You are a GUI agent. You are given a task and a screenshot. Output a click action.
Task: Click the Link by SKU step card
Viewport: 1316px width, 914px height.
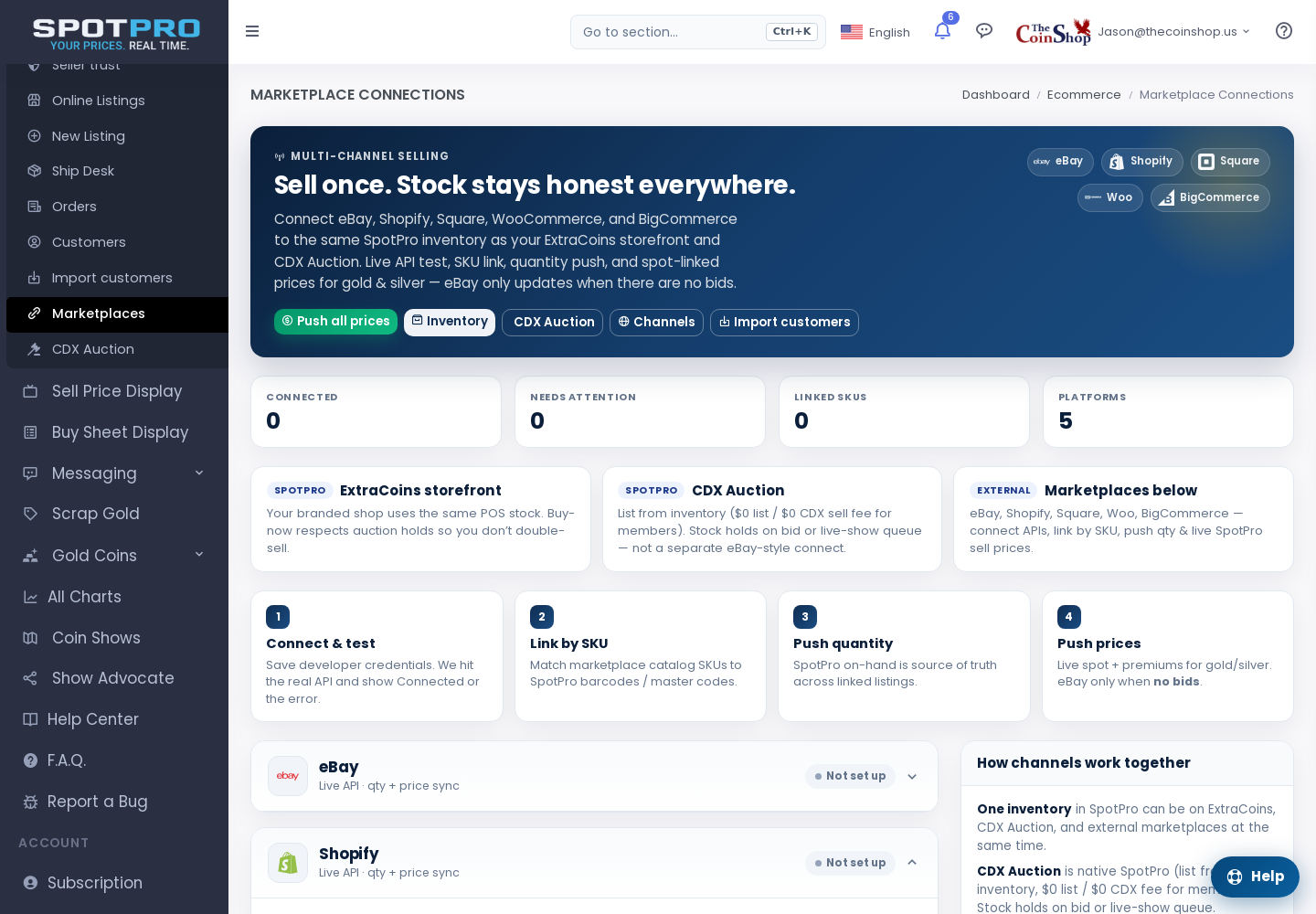(641, 656)
